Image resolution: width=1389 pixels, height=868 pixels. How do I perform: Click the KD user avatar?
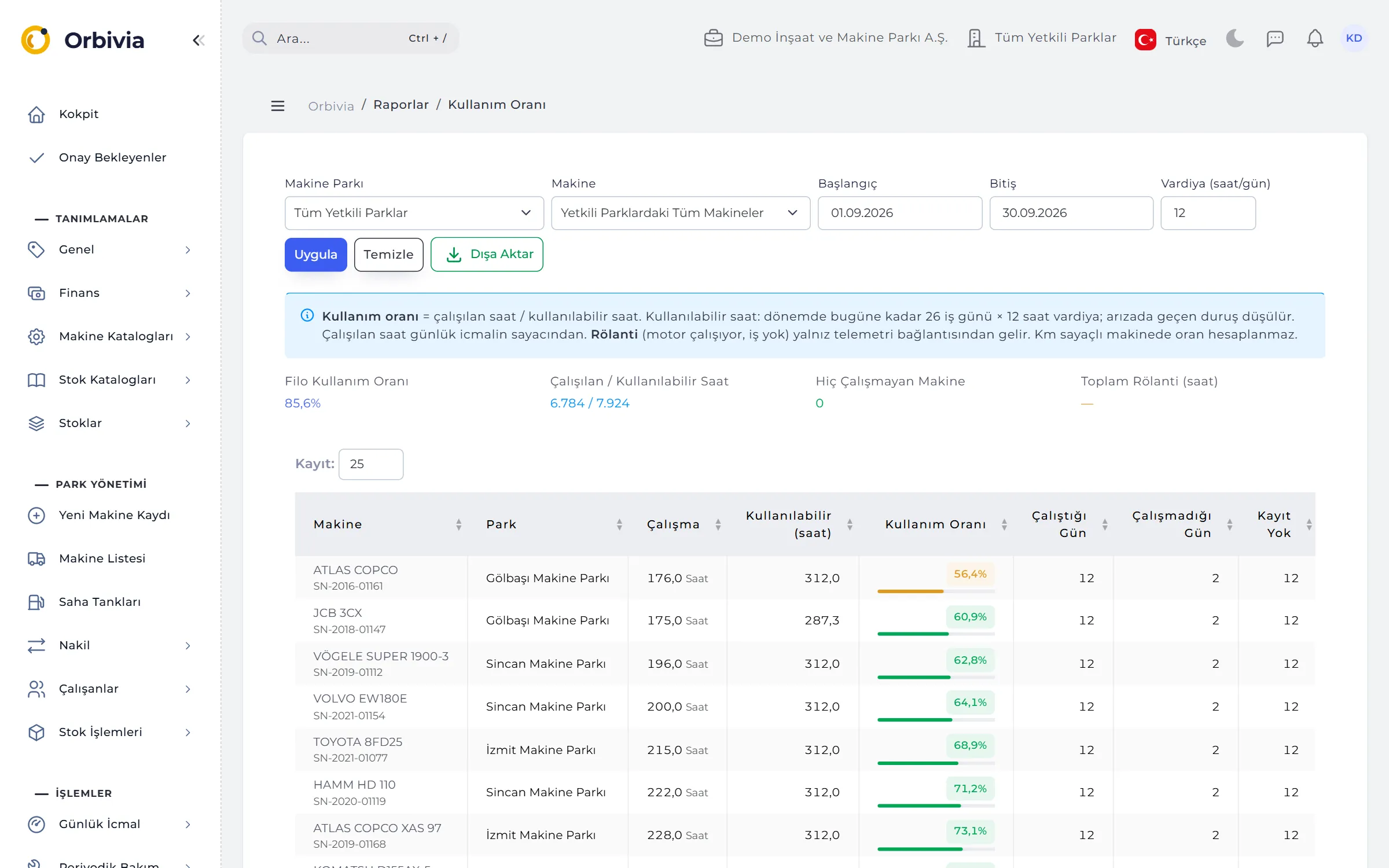click(1354, 38)
